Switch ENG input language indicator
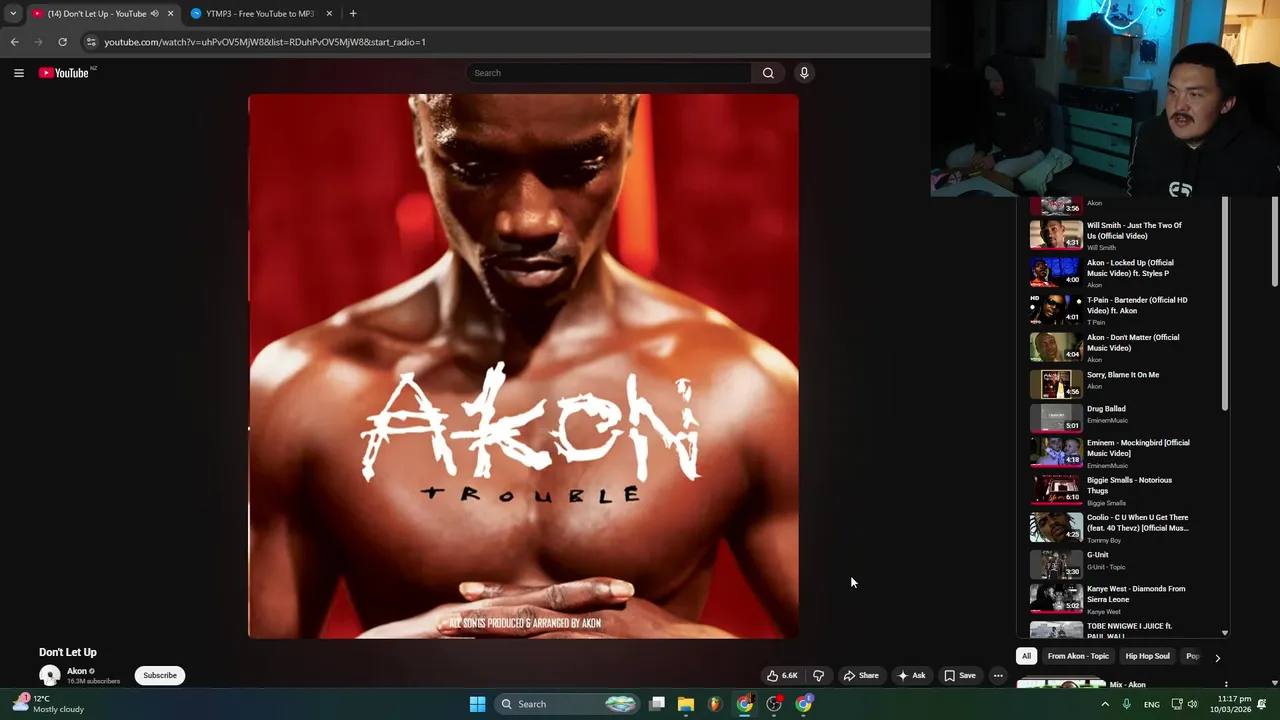The width and height of the screenshot is (1280, 720). tap(1152, 705)
